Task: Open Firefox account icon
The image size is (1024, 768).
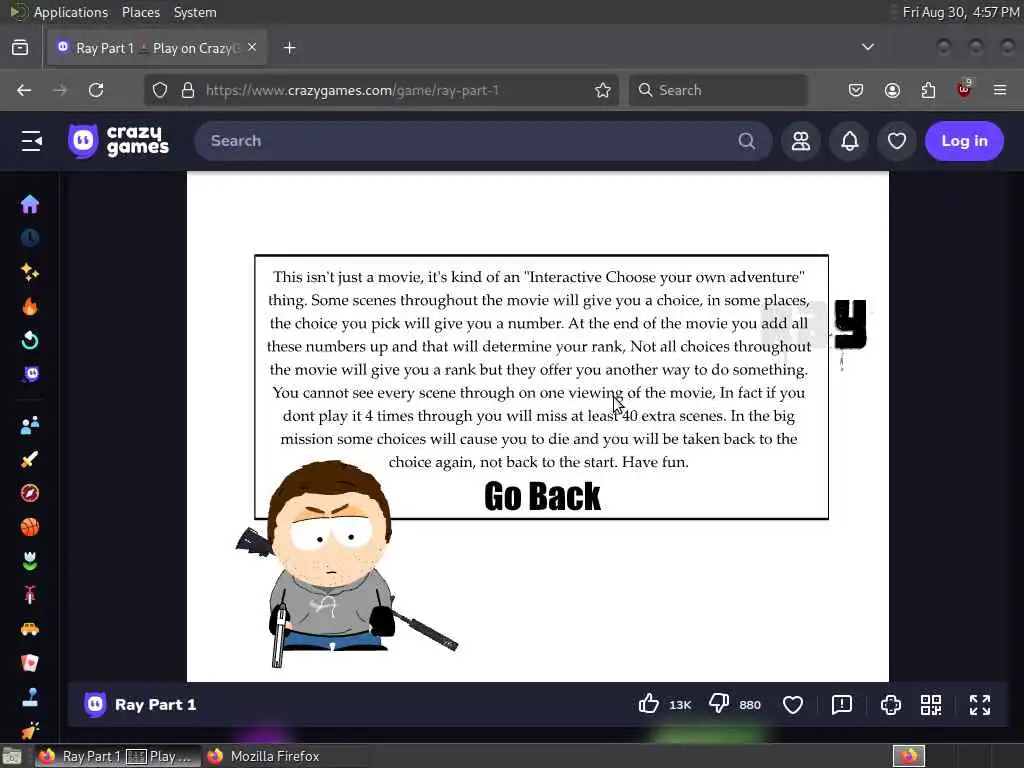Action: pyautogui.click(x=892, y=90)
